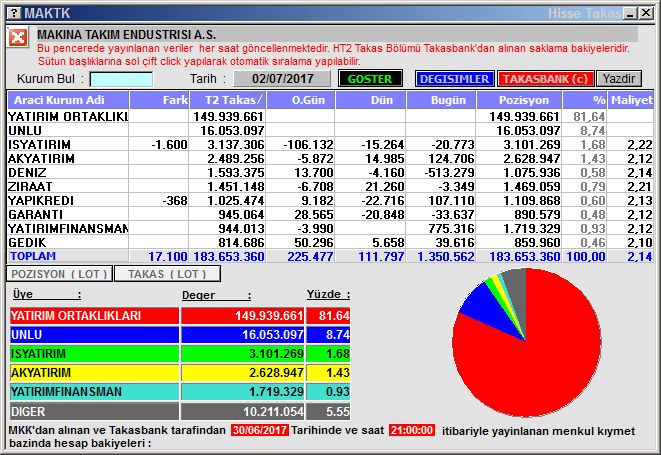Close the MAKTK window with the title bar X
661x455 pixels.
tap(646, 13)
